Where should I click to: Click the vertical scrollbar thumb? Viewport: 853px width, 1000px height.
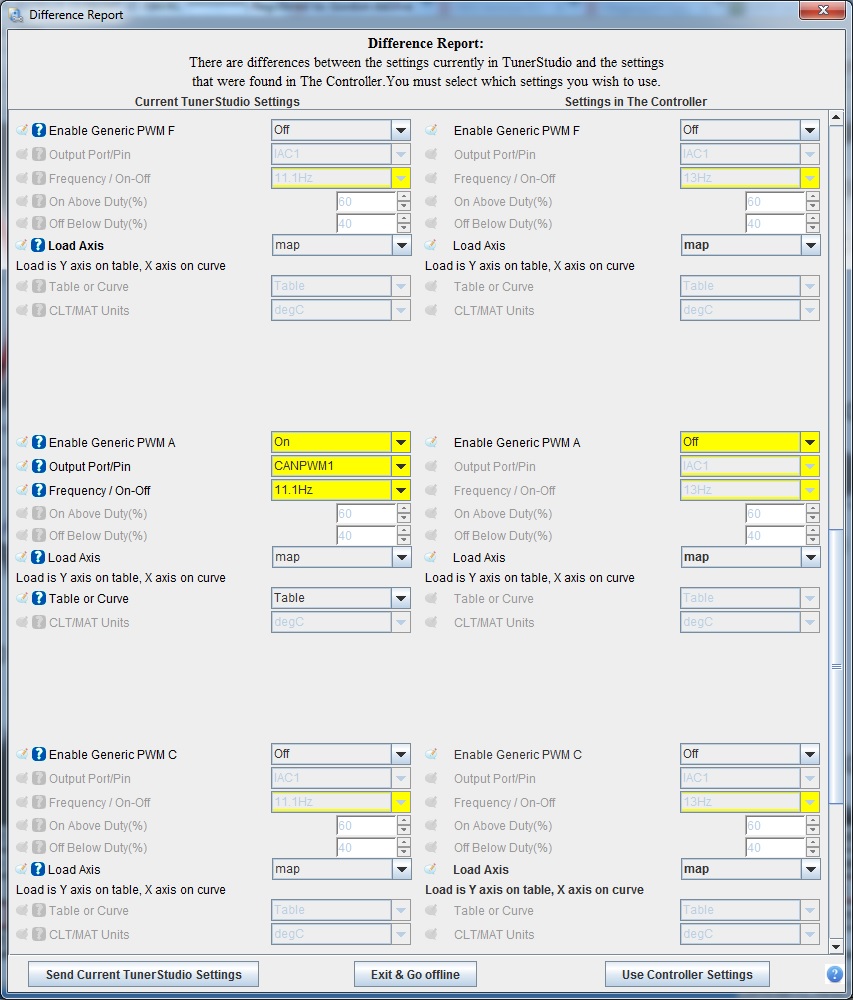836,666
